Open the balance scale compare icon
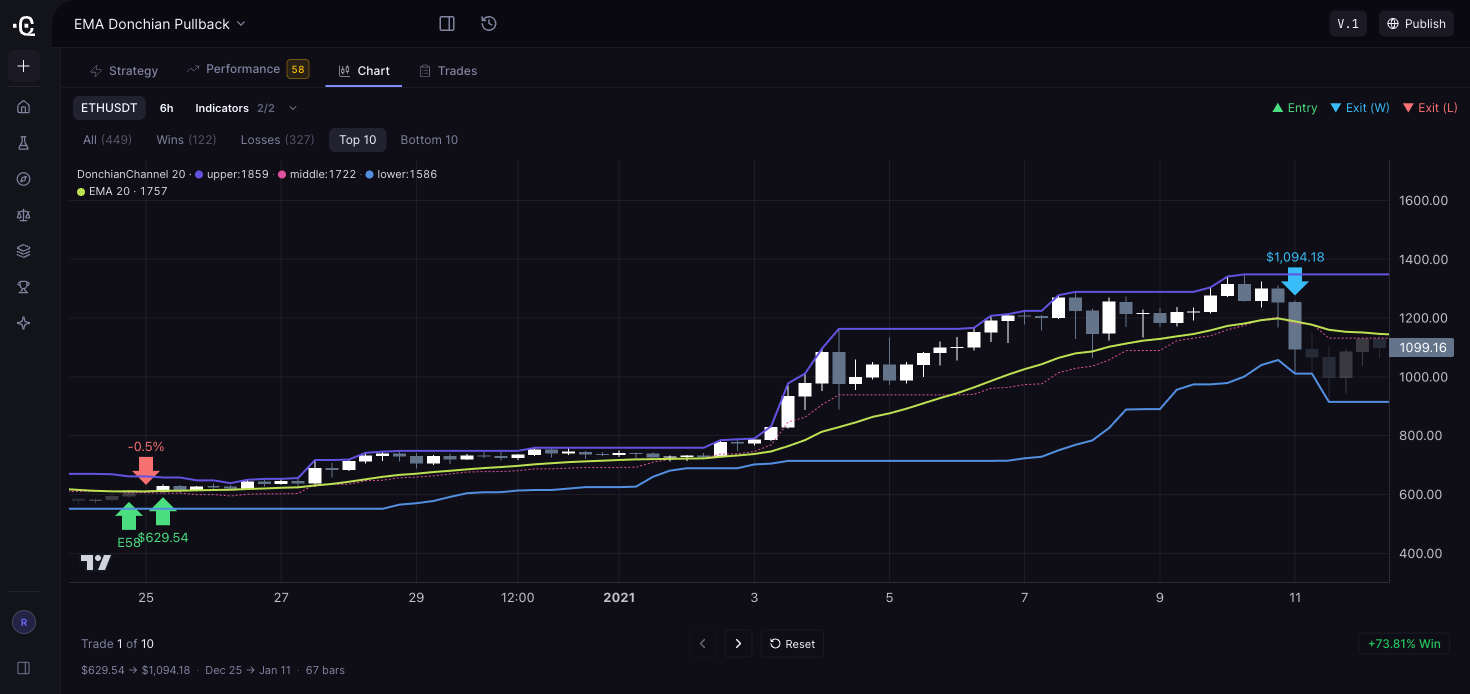Screen dimensions: 1470x694 pos(24,215)
